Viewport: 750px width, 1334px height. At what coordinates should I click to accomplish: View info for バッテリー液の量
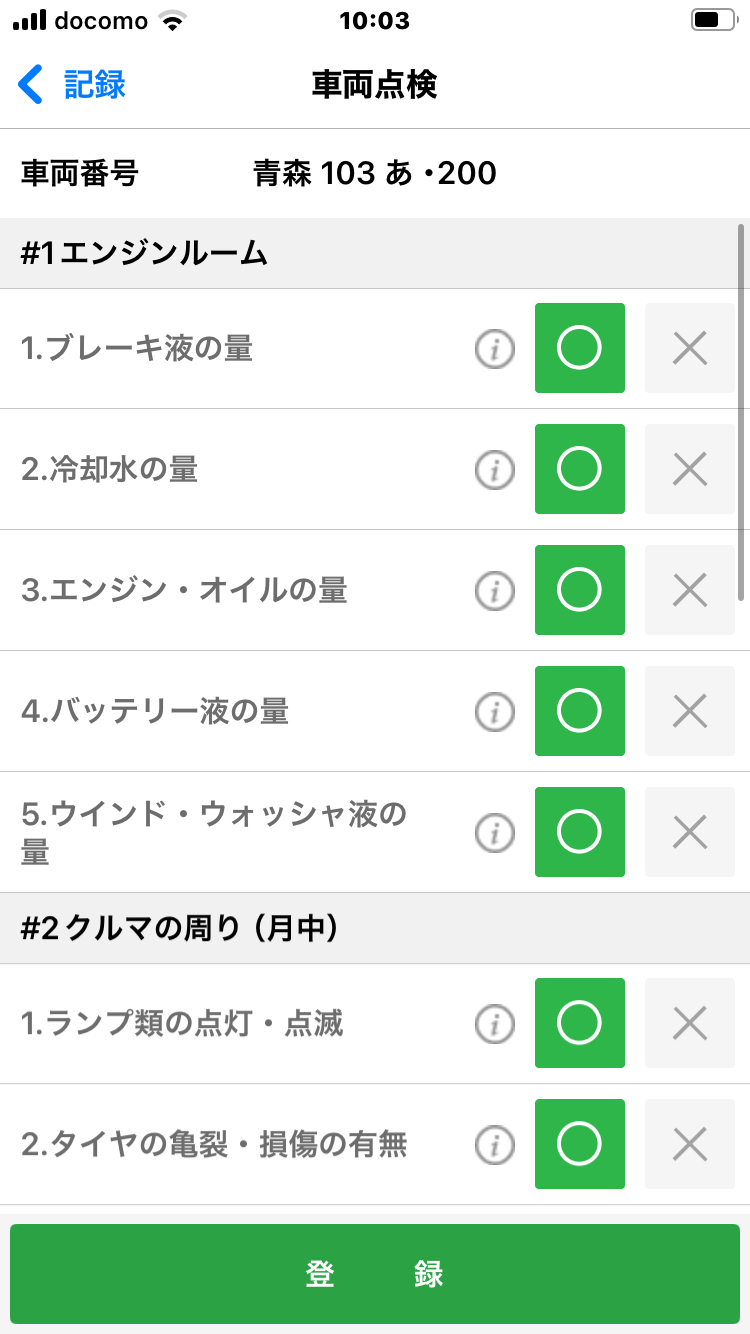coord(494,711)
